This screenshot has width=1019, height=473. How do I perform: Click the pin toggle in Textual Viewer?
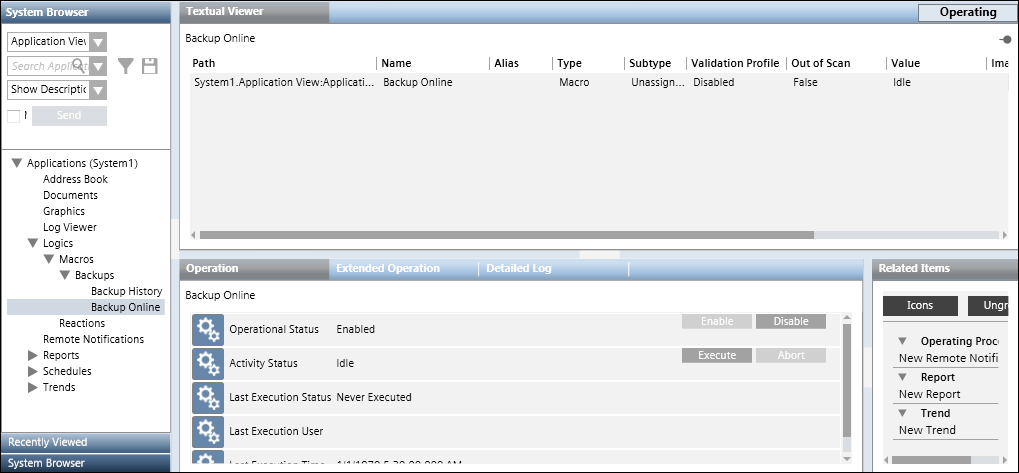(1004, 40)
